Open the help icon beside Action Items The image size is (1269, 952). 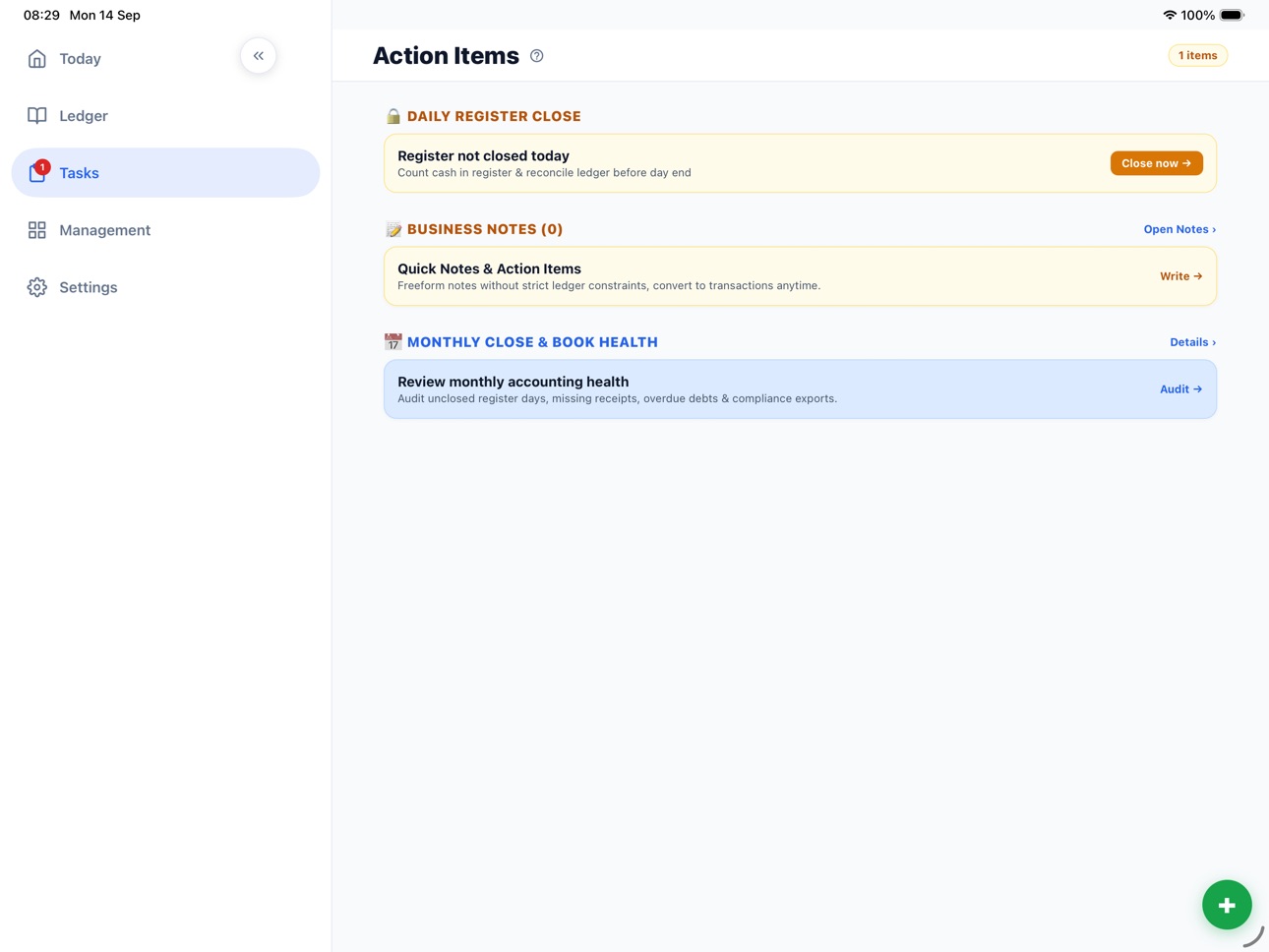(537, 56)
